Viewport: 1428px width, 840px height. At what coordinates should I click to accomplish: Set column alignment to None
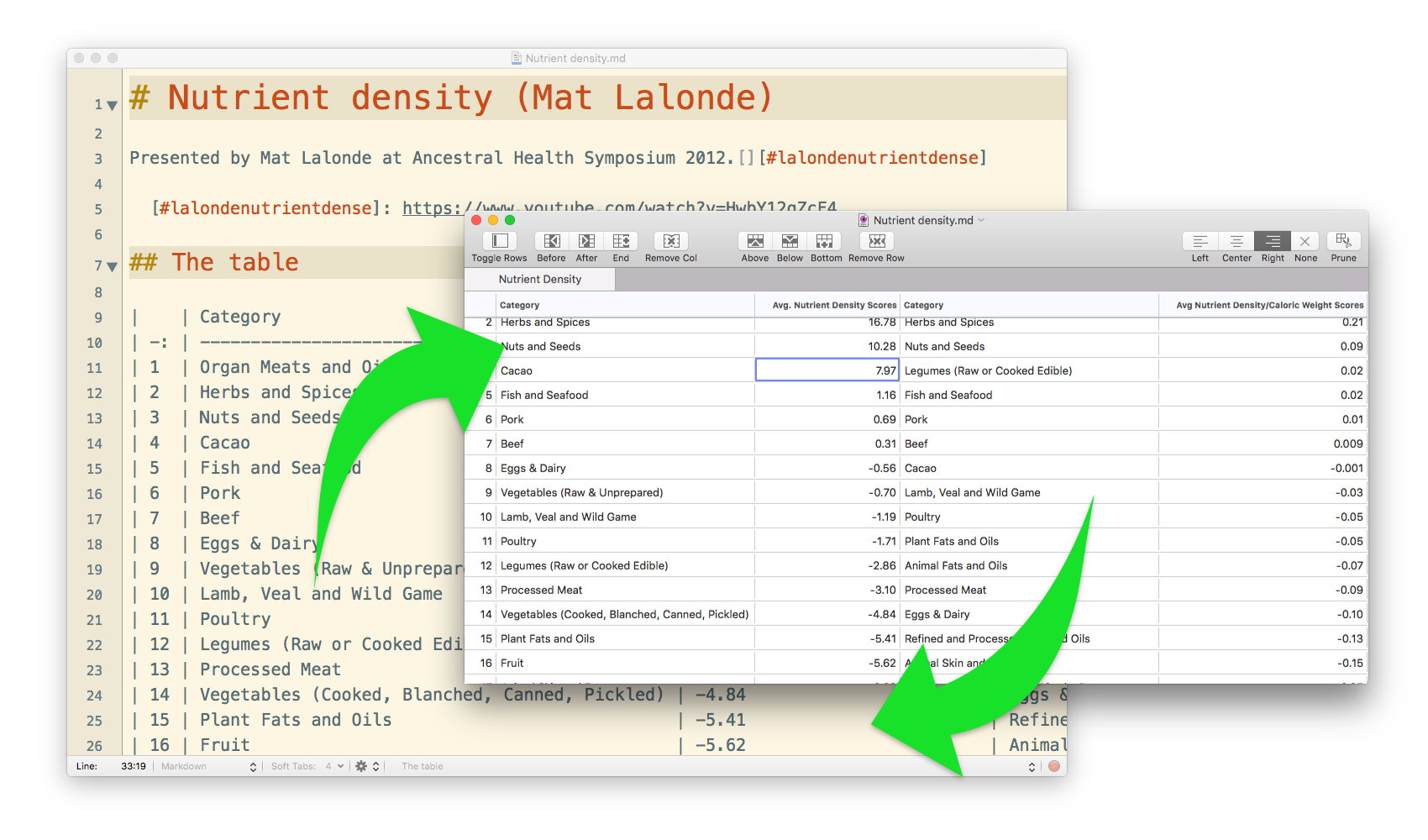pyautogui.click(x=1305, y=241)
